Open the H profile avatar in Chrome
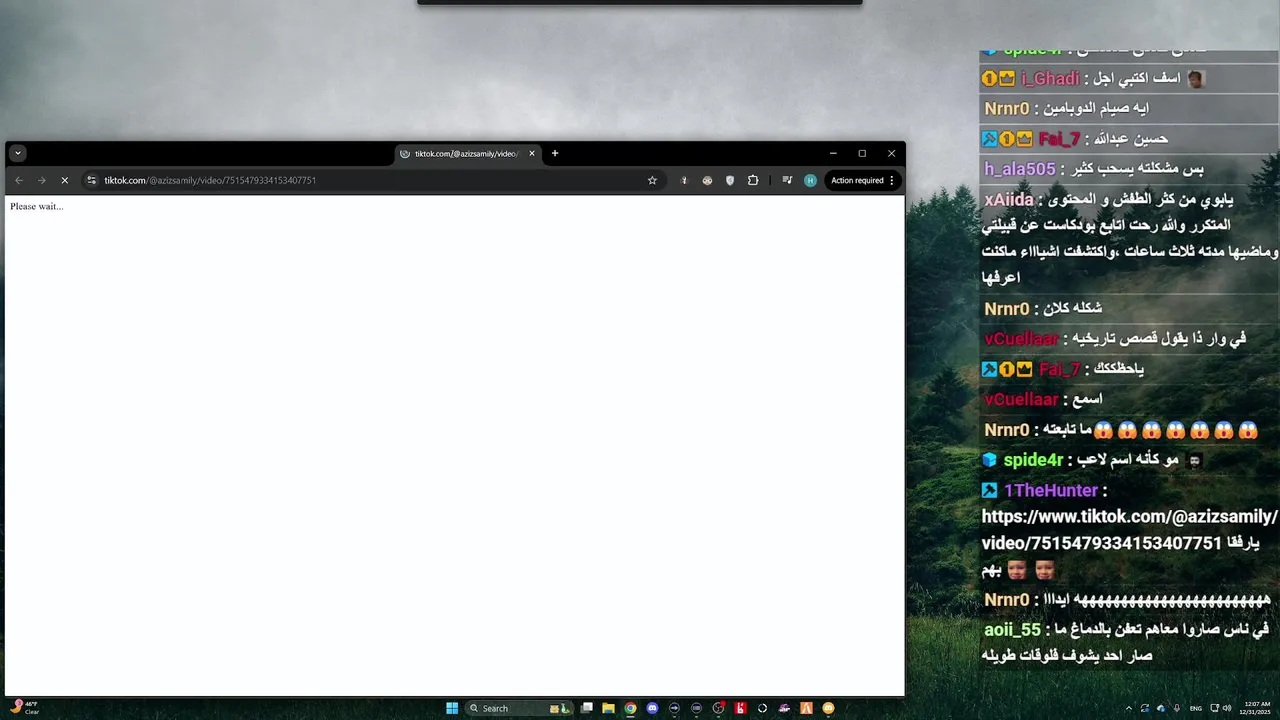Screen dimensions: 1280x720 [x=810, y=180]
